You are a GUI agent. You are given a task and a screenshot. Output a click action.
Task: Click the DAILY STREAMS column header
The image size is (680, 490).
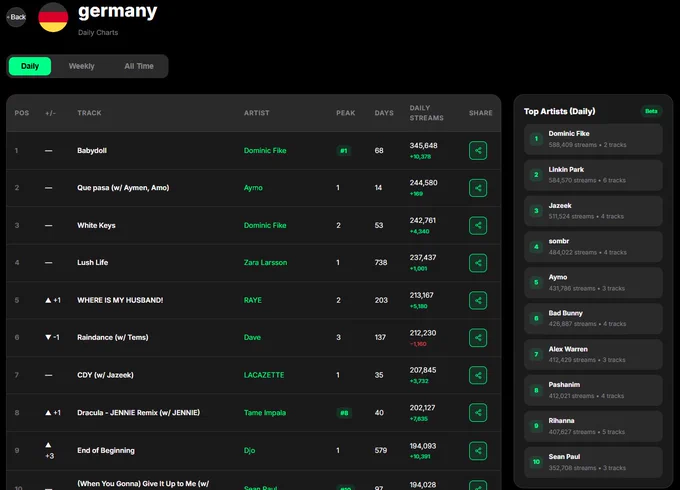(x=427, y=113)
